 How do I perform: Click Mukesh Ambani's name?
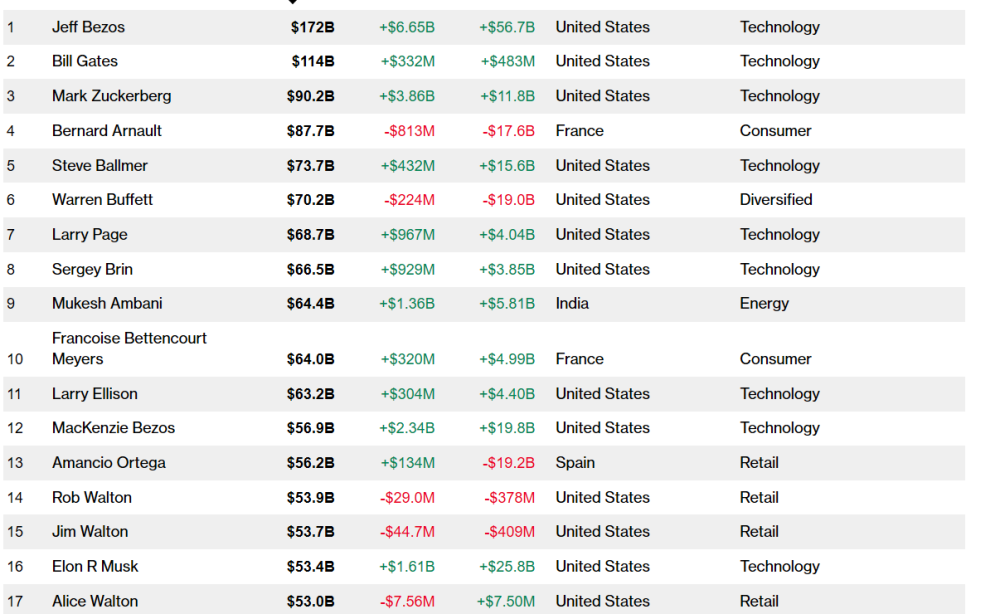[106, 303]
